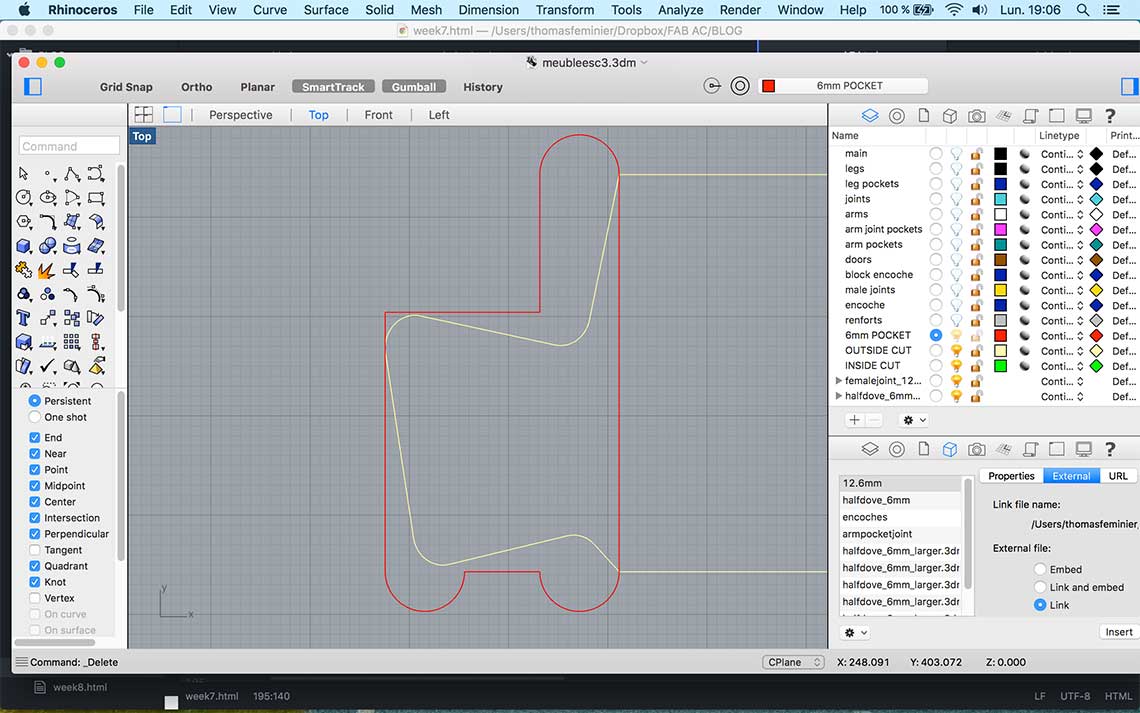
Task: Open the CPlane coordinate dropdown
Action: point(793,662)
